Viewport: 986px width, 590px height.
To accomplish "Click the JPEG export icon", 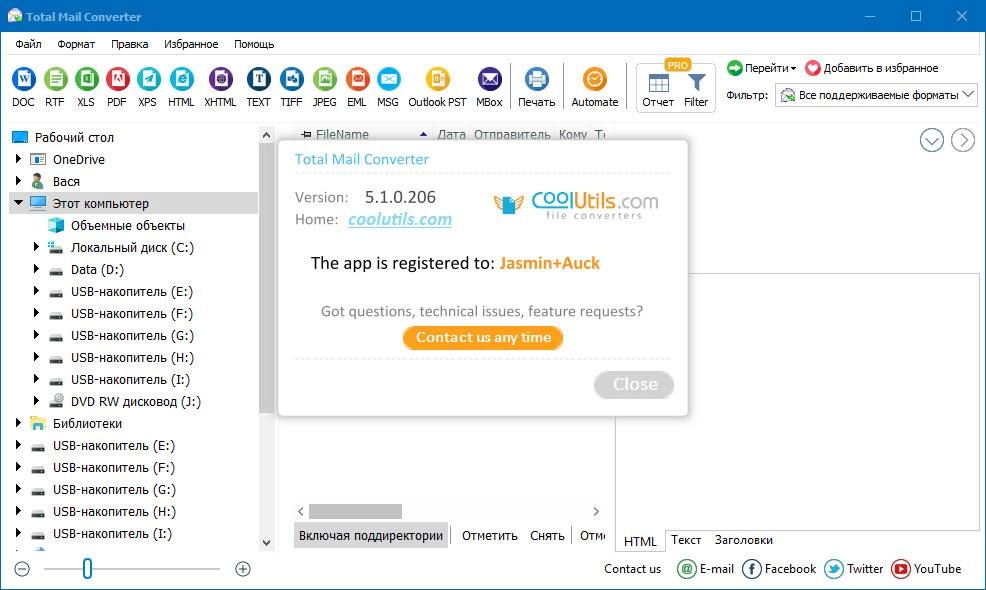I will click(x=324, y=79).
